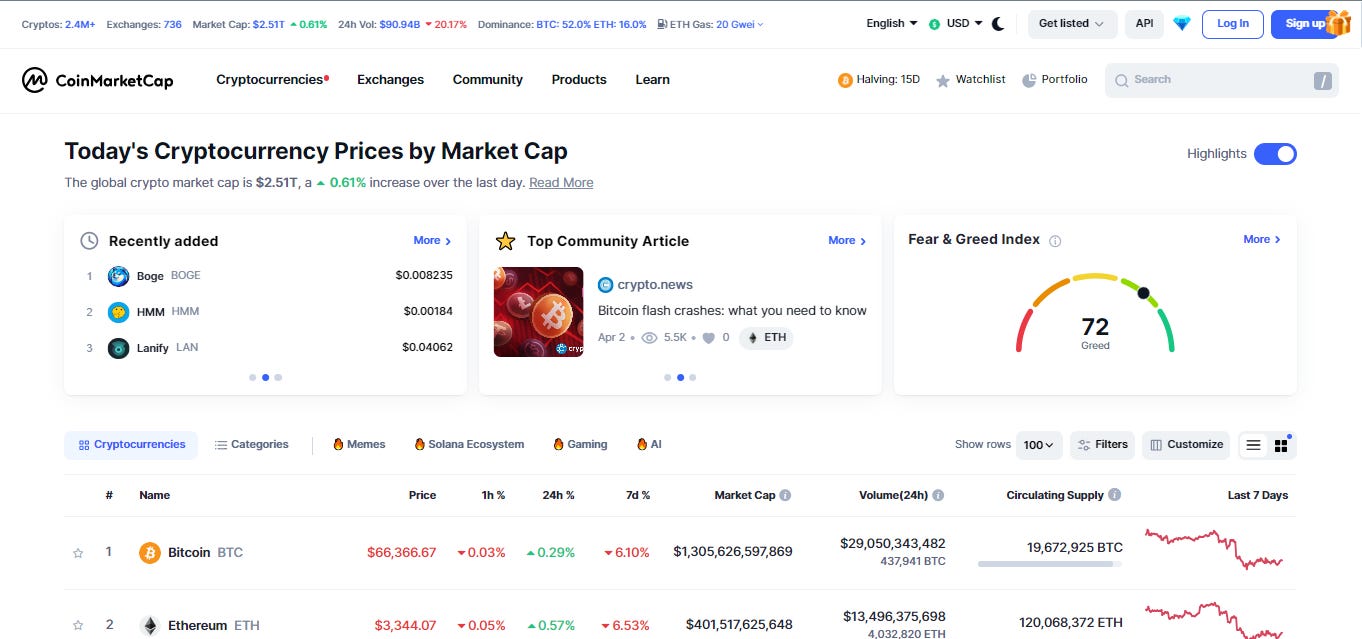Switch to grid view icon
Image resolution: width=1362 pixels, height=639 pixels.
tap(1281, 445)
